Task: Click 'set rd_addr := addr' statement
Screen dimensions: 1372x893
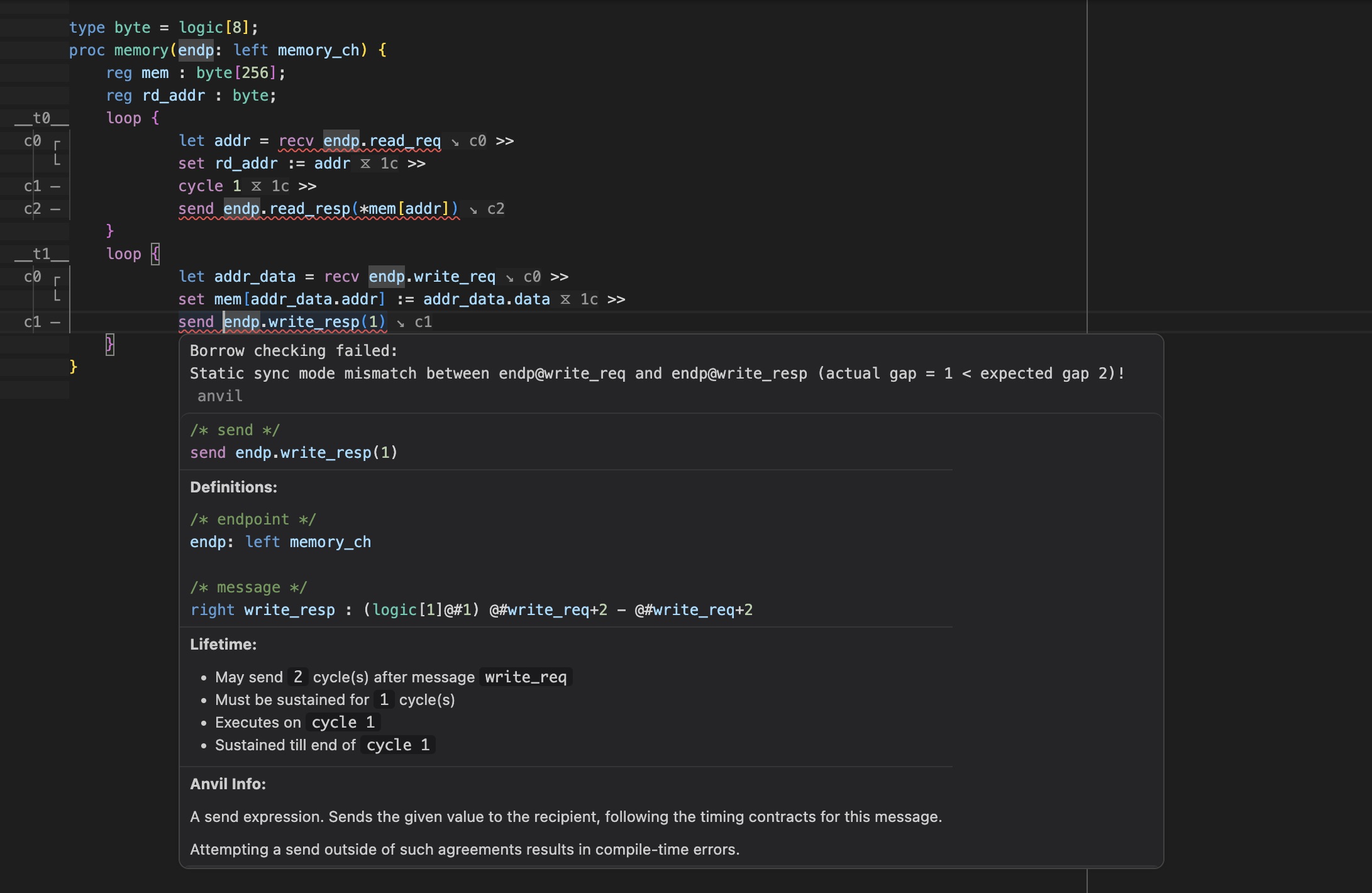Action: (264, 164)
